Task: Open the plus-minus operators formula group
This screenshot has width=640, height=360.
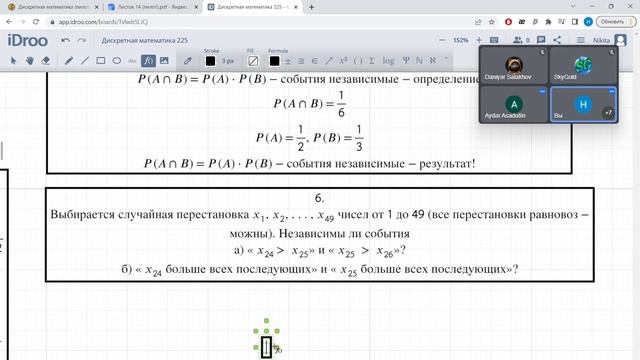Action: click(x=288, y=61)
